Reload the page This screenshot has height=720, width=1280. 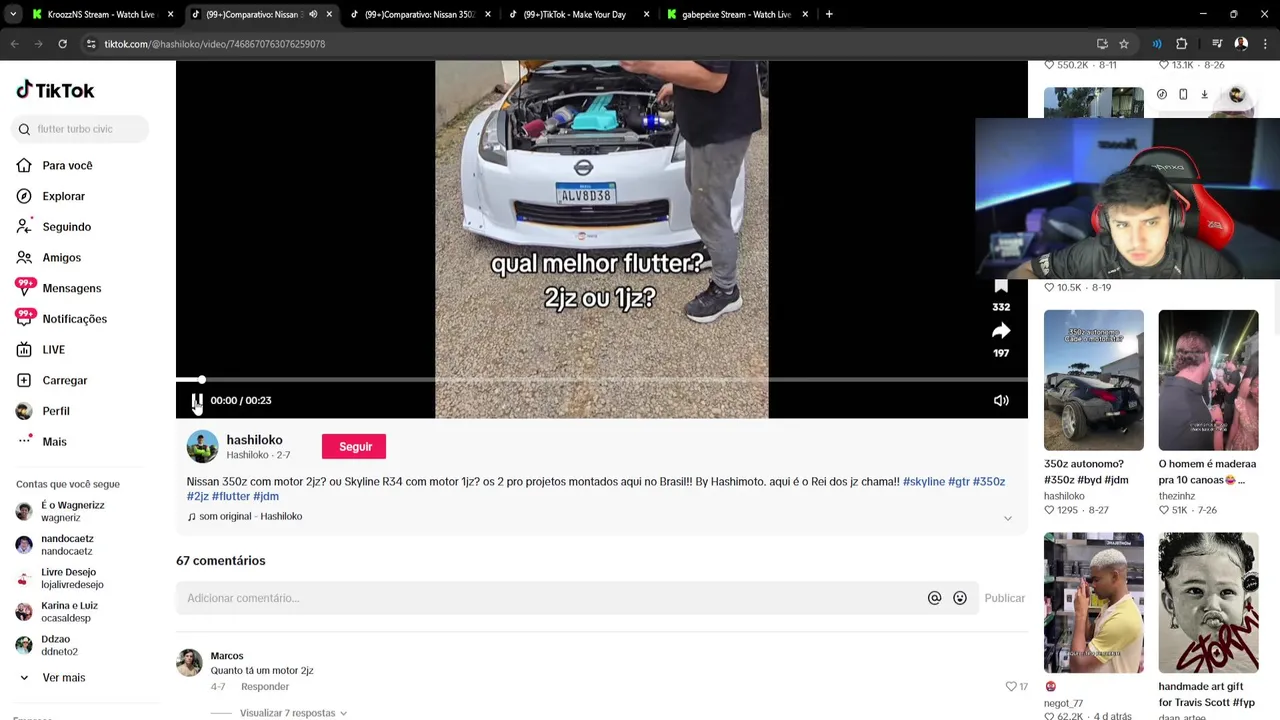[x=62, y=44]
